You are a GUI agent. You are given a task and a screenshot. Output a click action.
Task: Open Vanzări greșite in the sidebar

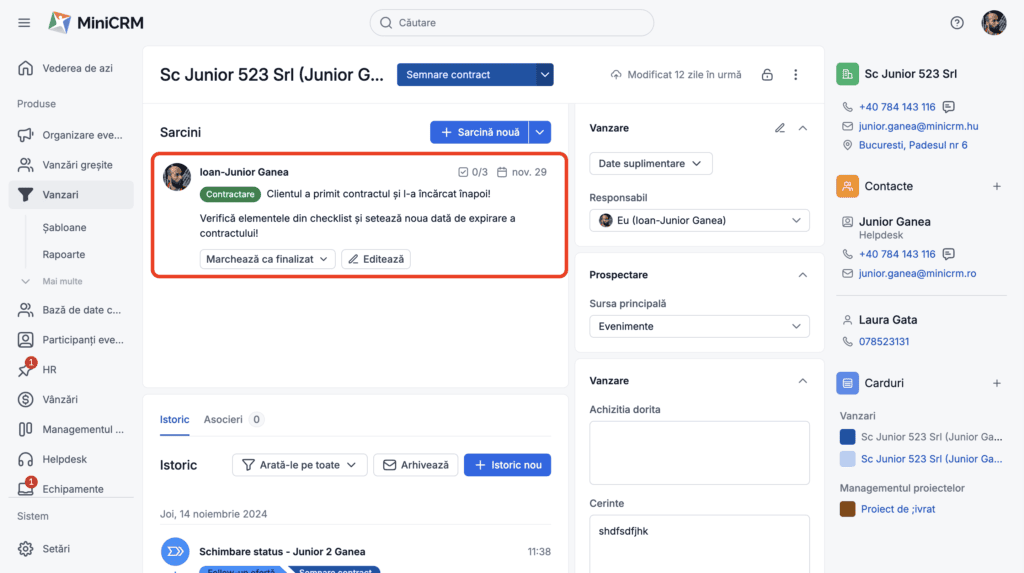(71, 165)
